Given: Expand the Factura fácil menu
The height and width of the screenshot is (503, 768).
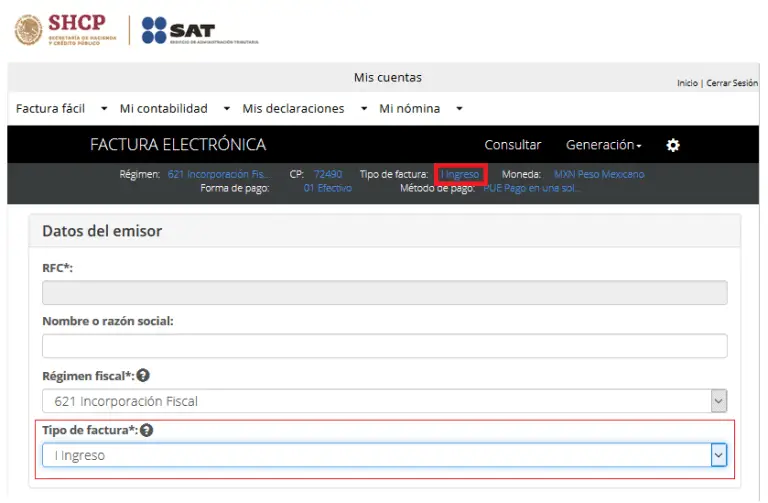Looking at the screenshot, I should (x=61, y=108).
